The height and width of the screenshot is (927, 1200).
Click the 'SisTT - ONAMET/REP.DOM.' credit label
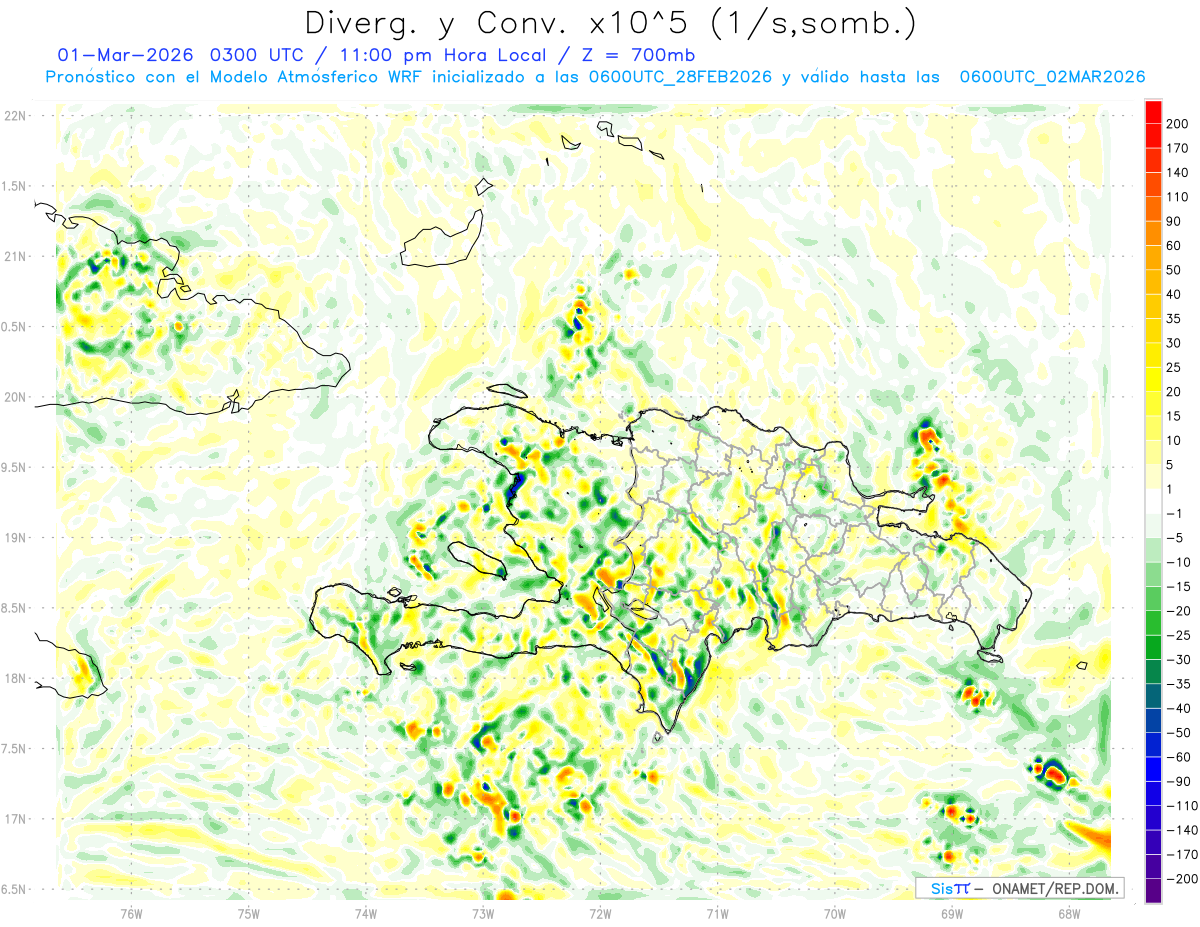[1022, 888]
